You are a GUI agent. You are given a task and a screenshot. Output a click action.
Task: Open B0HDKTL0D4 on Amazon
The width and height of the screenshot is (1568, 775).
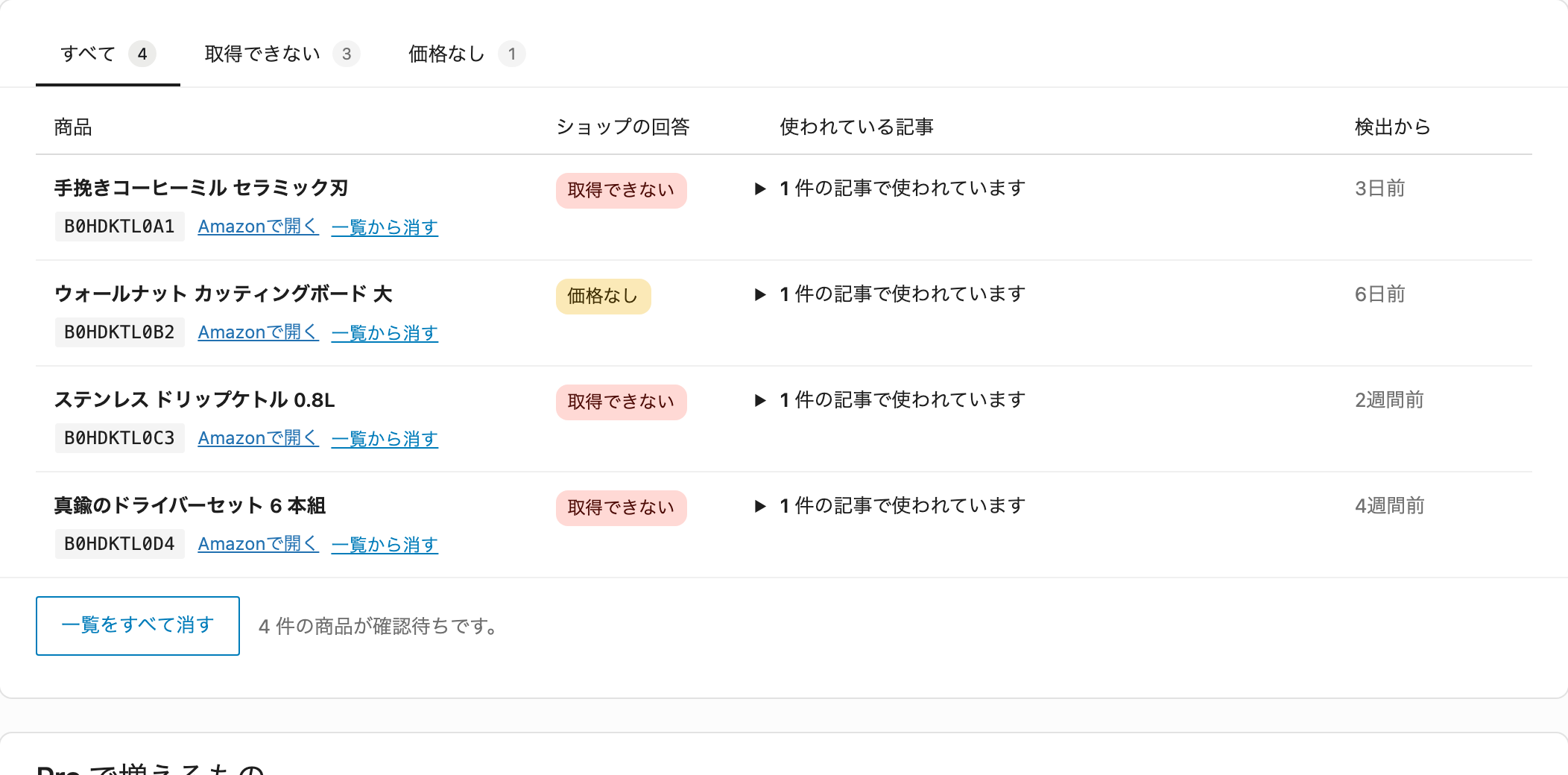(x=258, y=544)
